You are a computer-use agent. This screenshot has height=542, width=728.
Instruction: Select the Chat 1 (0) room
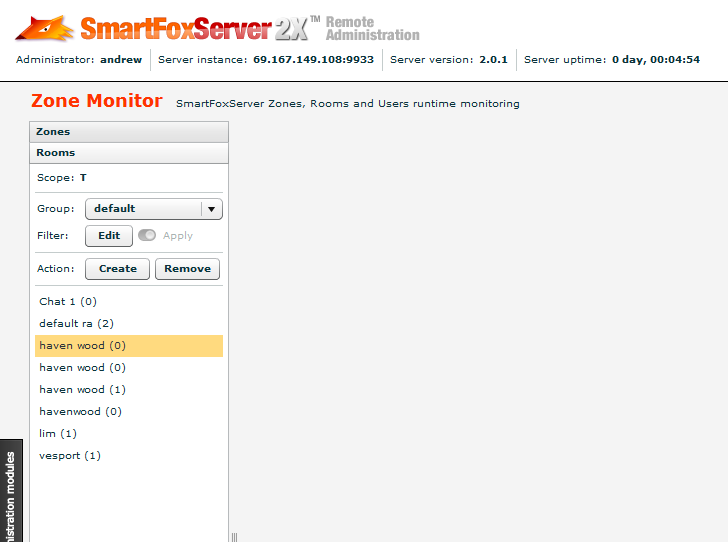point(68,301)
